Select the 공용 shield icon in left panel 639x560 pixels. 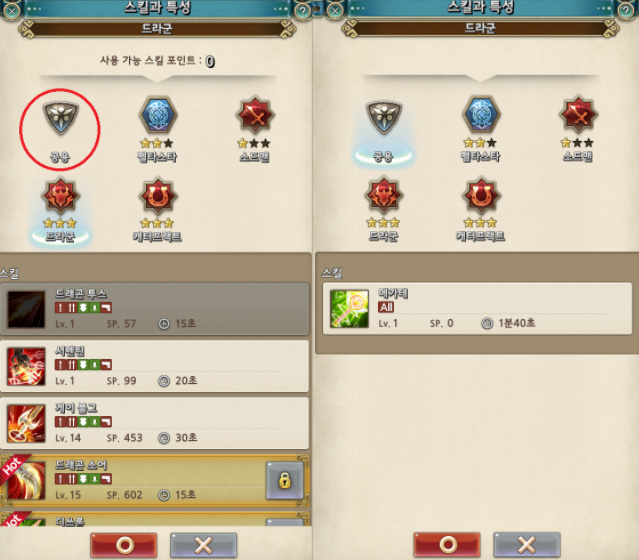(x=60, y=118)
